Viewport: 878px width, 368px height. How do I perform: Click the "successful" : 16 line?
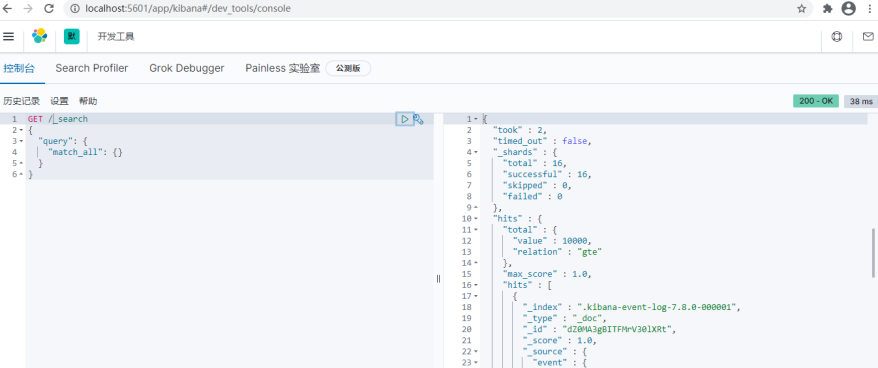(x=547, y=174)
